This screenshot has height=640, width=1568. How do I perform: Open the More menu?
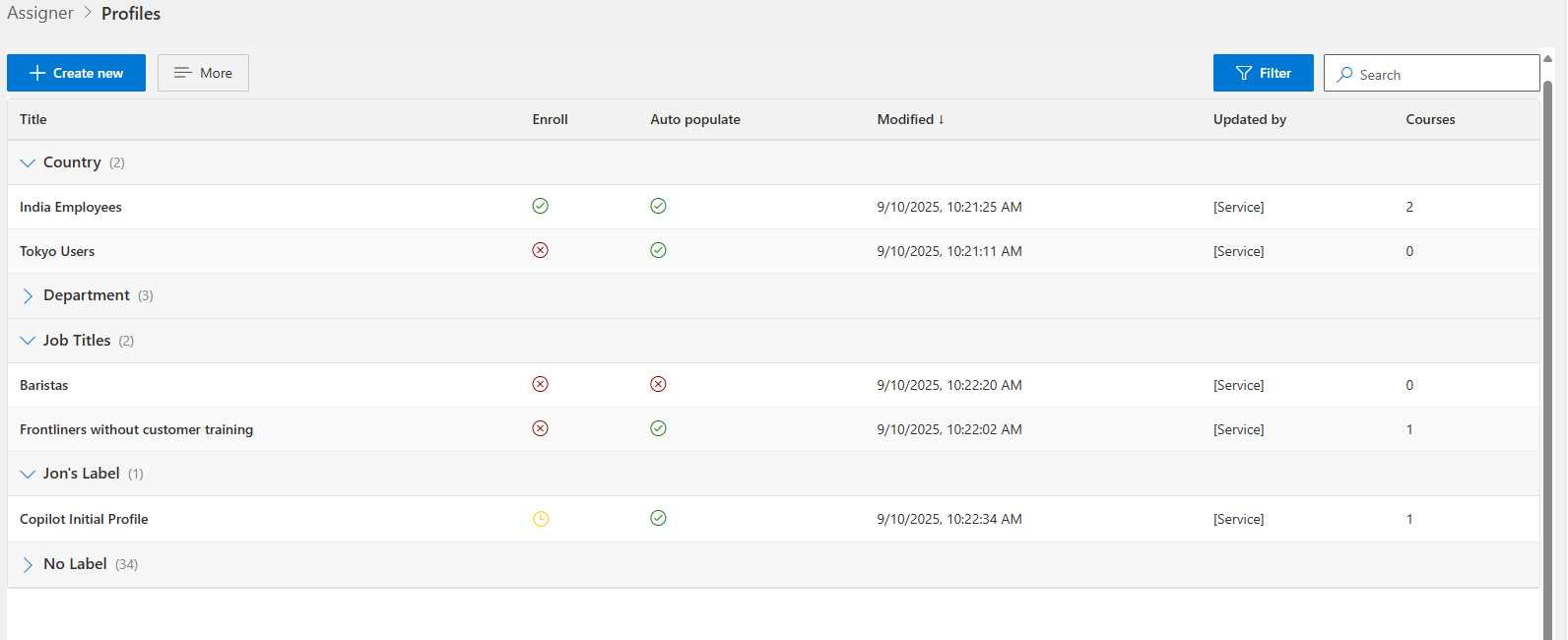click(203, 73)
